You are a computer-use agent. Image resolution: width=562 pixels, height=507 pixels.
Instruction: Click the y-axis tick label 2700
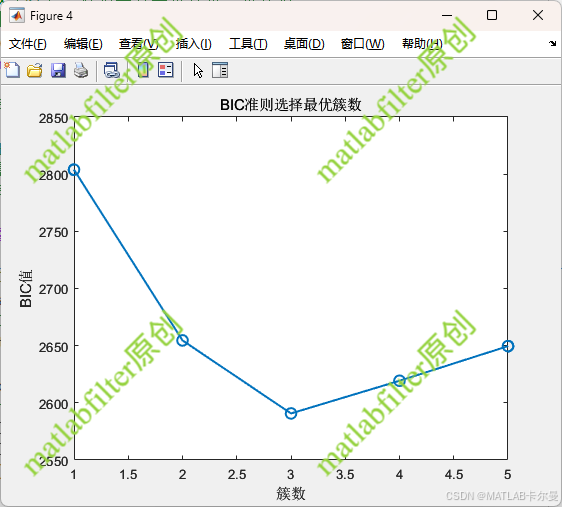(53, 290)
